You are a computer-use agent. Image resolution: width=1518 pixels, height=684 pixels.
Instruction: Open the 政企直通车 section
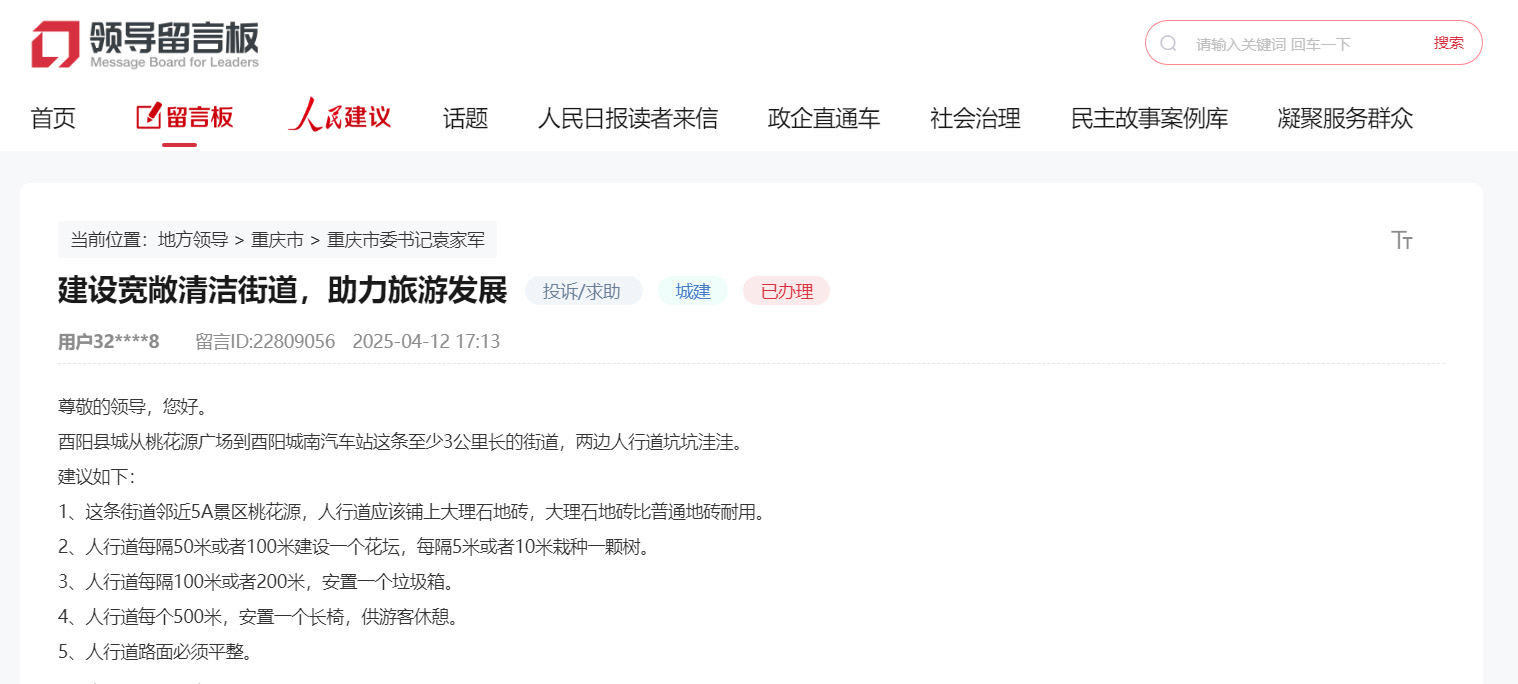[x=823, y=118]
